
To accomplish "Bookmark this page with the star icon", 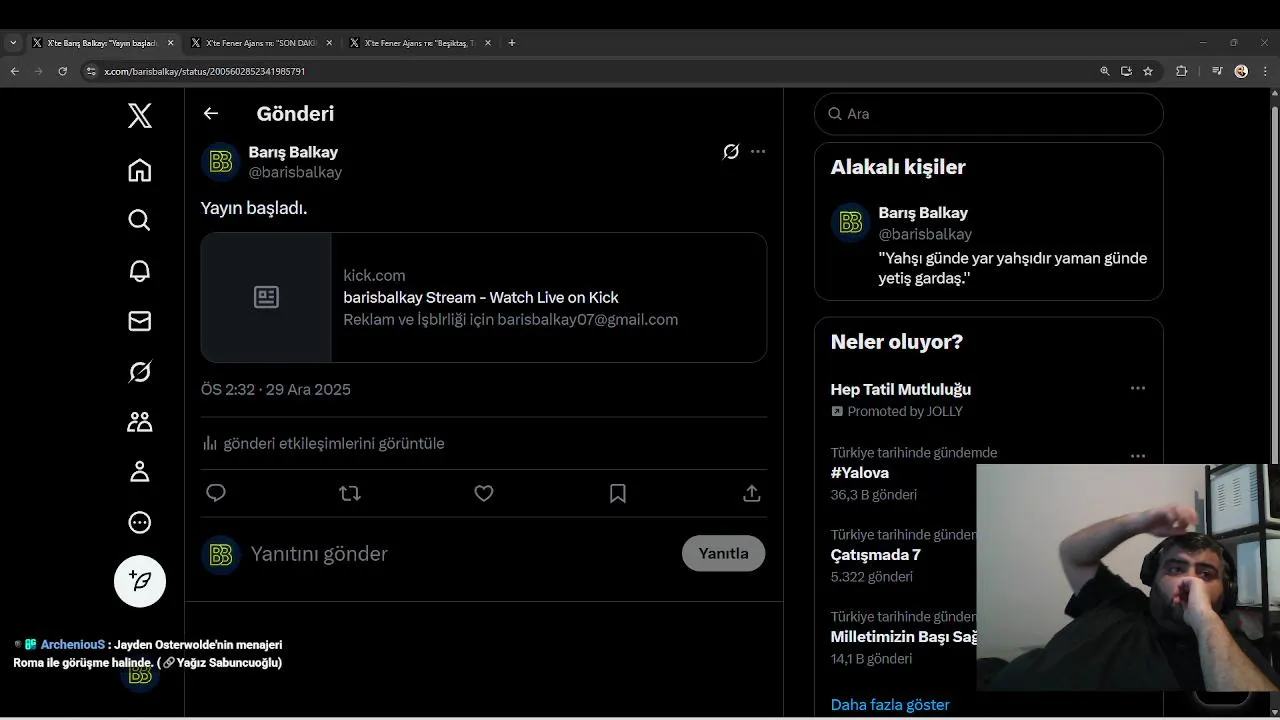I will (1148, 71).
